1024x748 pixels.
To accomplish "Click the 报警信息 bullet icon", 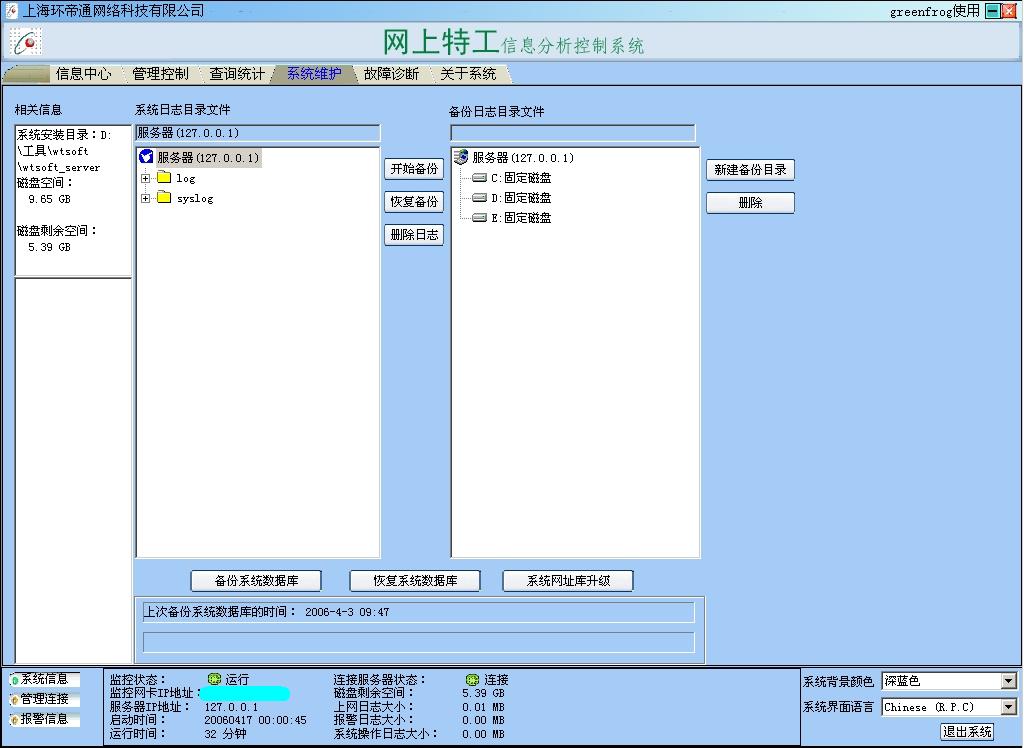I will click(14, 720).
